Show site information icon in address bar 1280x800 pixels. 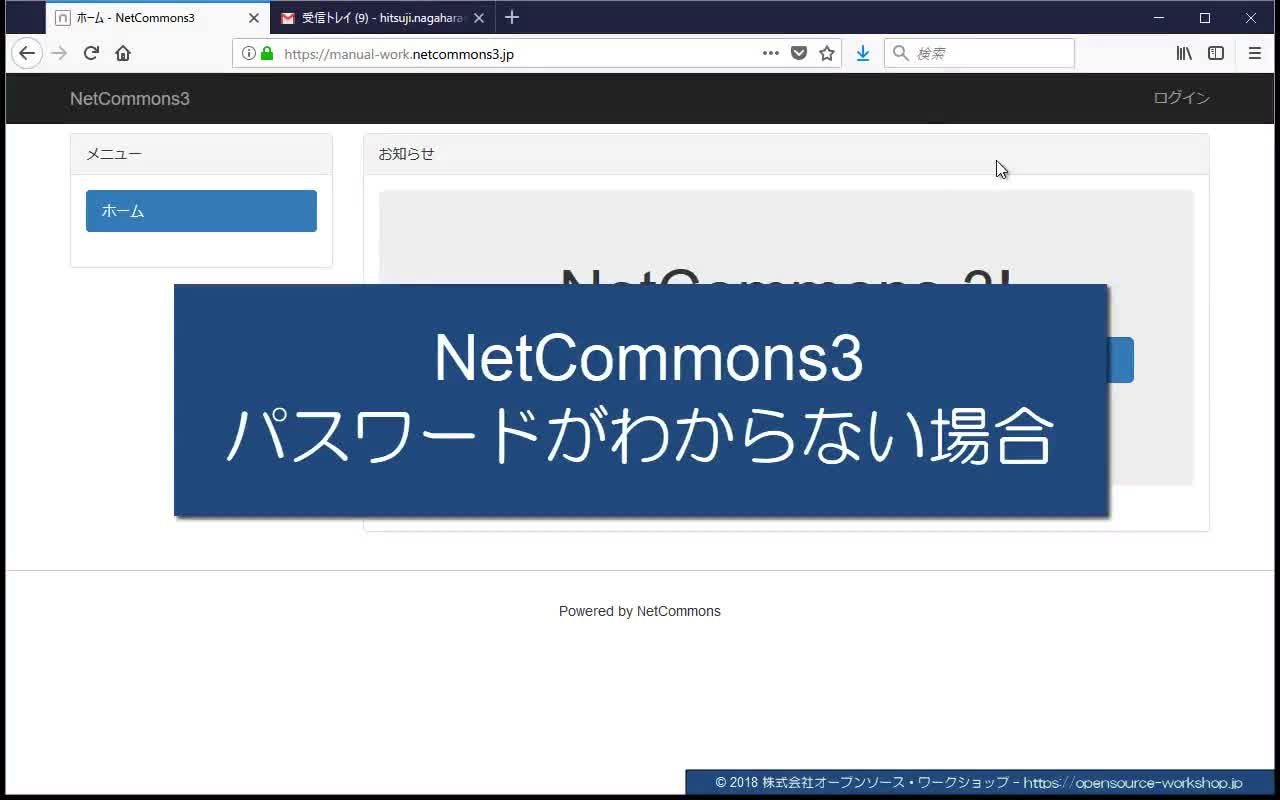[x=249, y=53]
